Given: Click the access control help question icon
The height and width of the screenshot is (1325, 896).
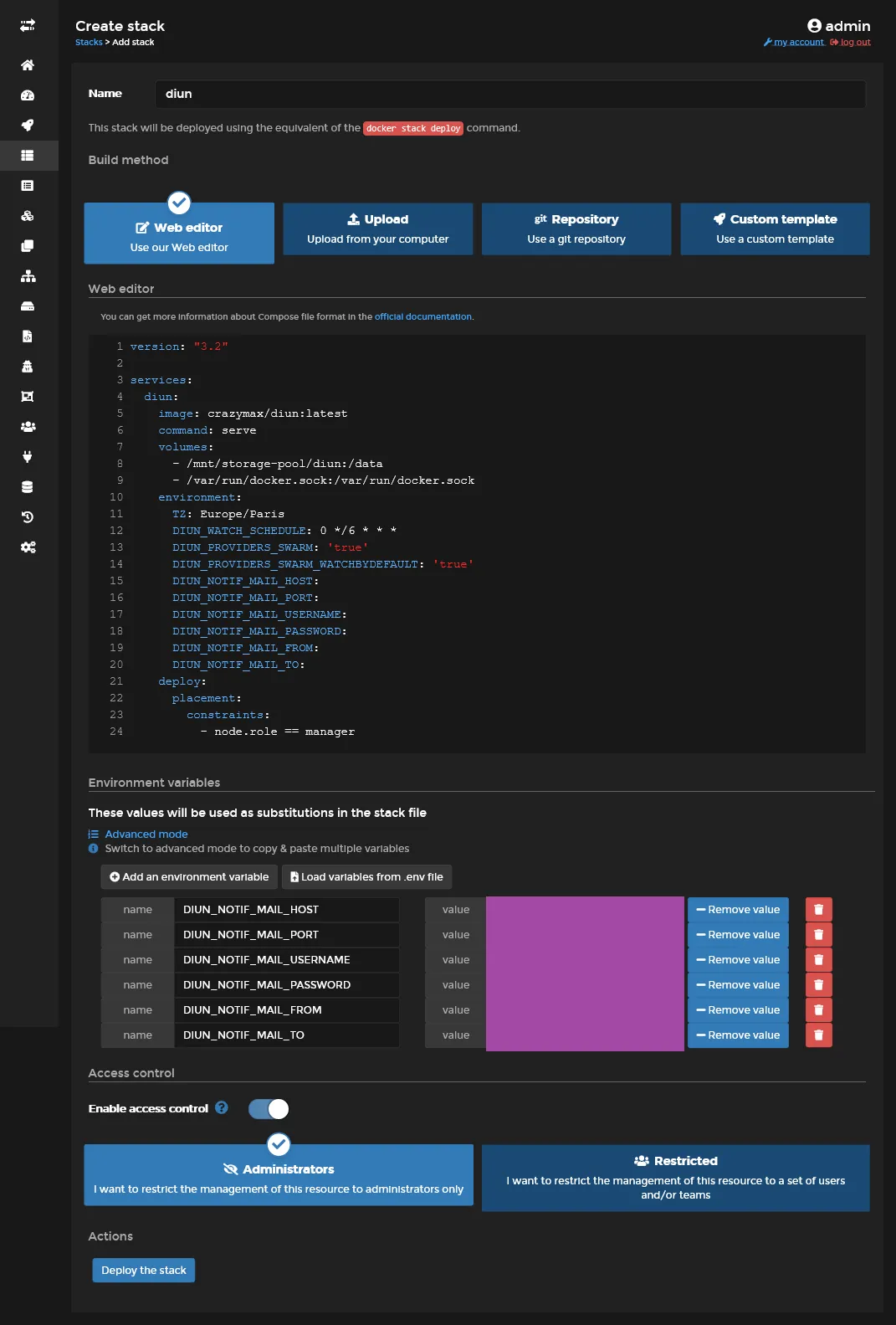Looking at the screenshot, I should coord(222,1107).
